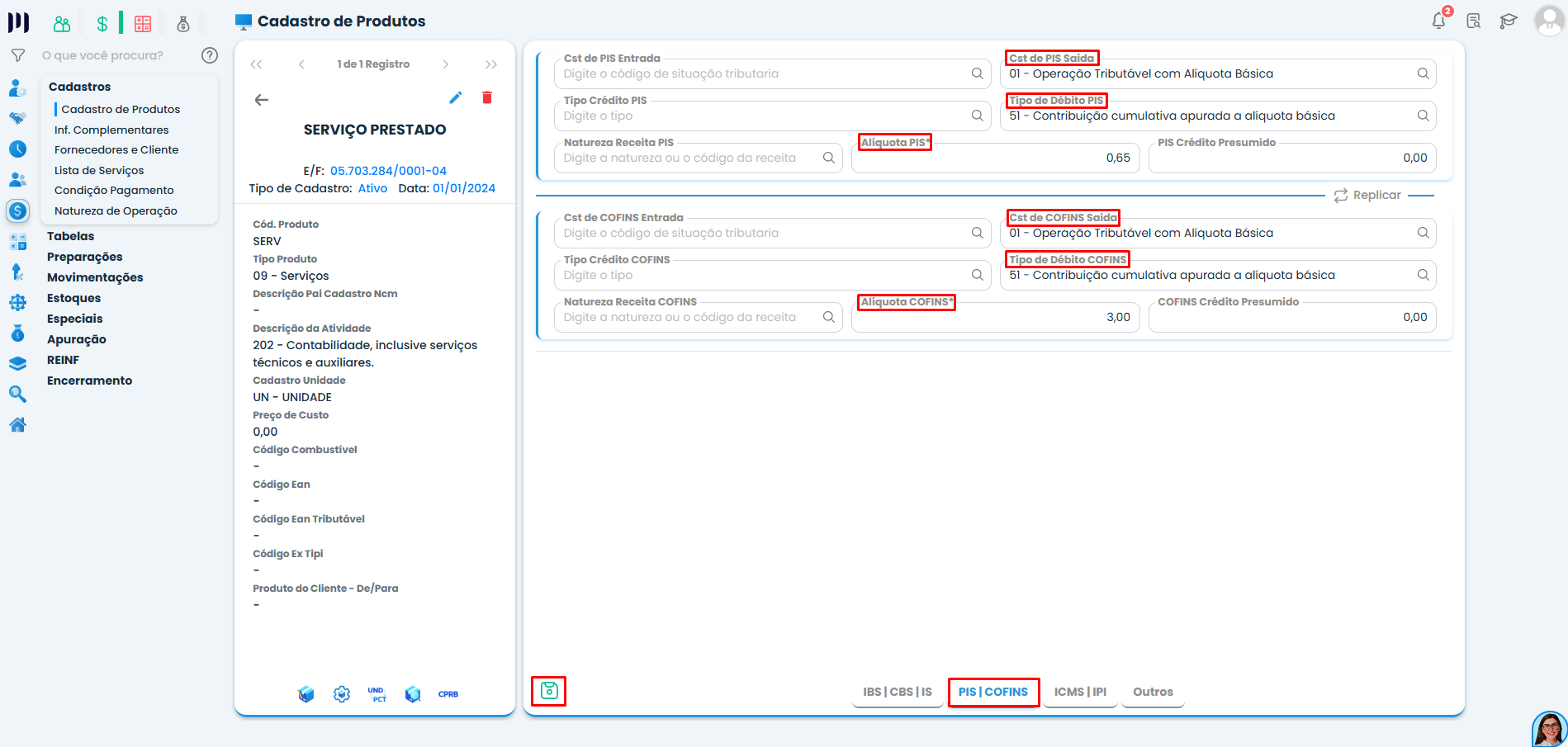1568x747 pixels.
Task: Select the highlighted dollar coin sidebar icon
Action: 17,210
